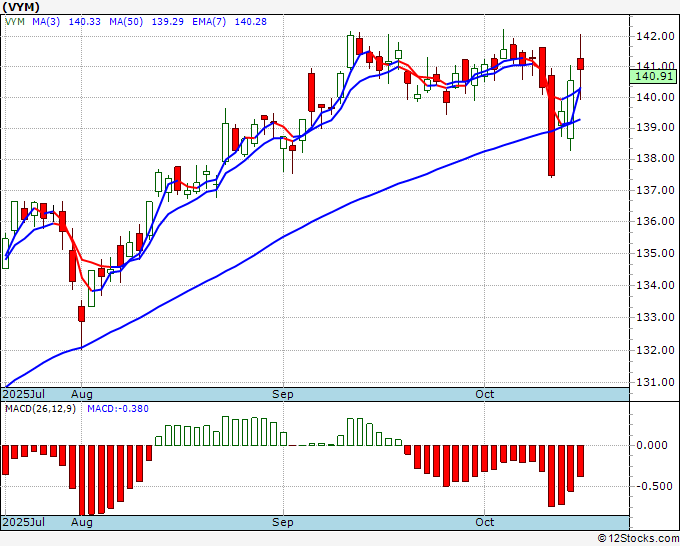Image resolution: width=680 pixels, height=546 pixels.
Task: Click the 0.000 MACD axis label
Action: [652, 445]
